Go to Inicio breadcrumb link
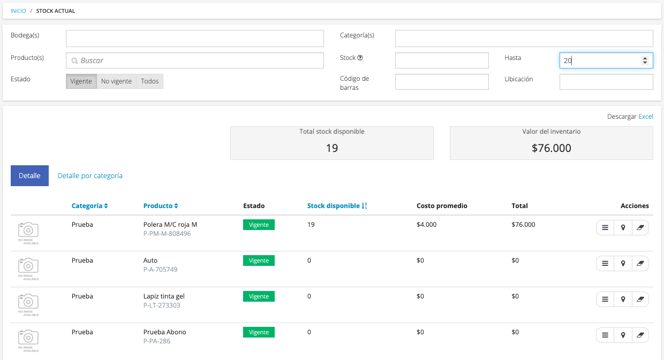 [18, 11]
